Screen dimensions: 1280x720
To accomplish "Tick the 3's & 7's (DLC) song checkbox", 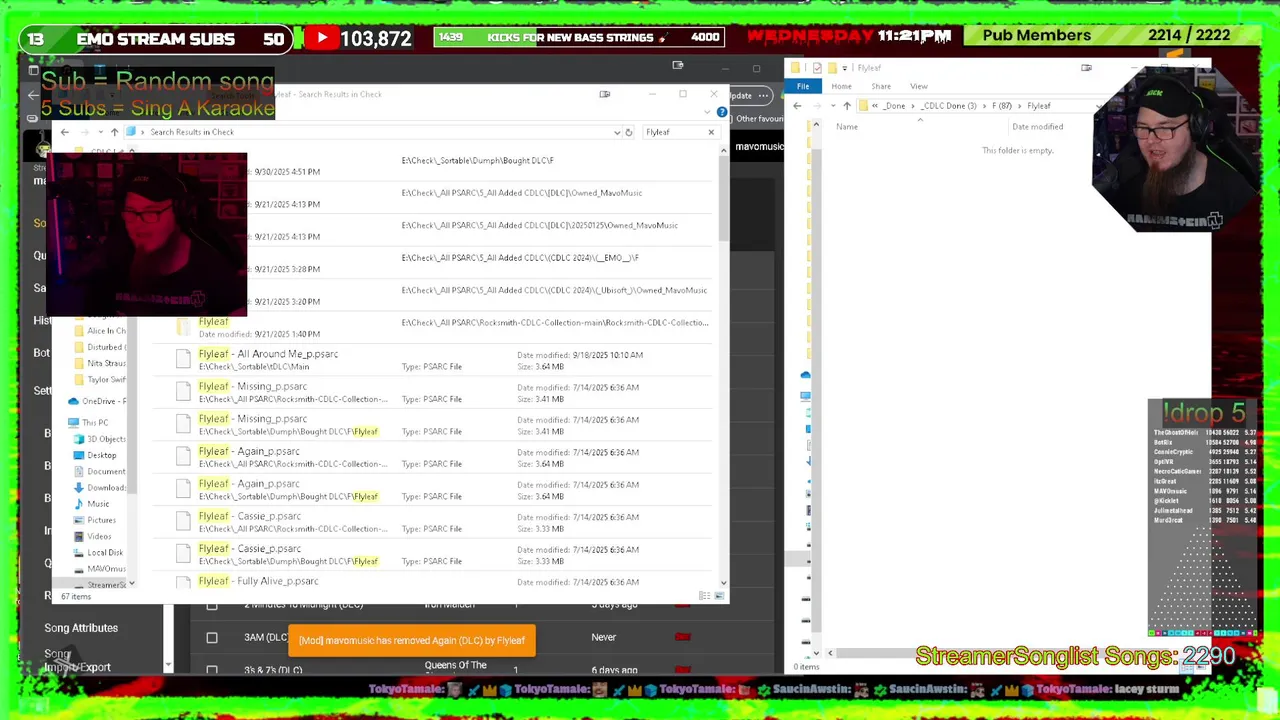I will click(212, 669).
